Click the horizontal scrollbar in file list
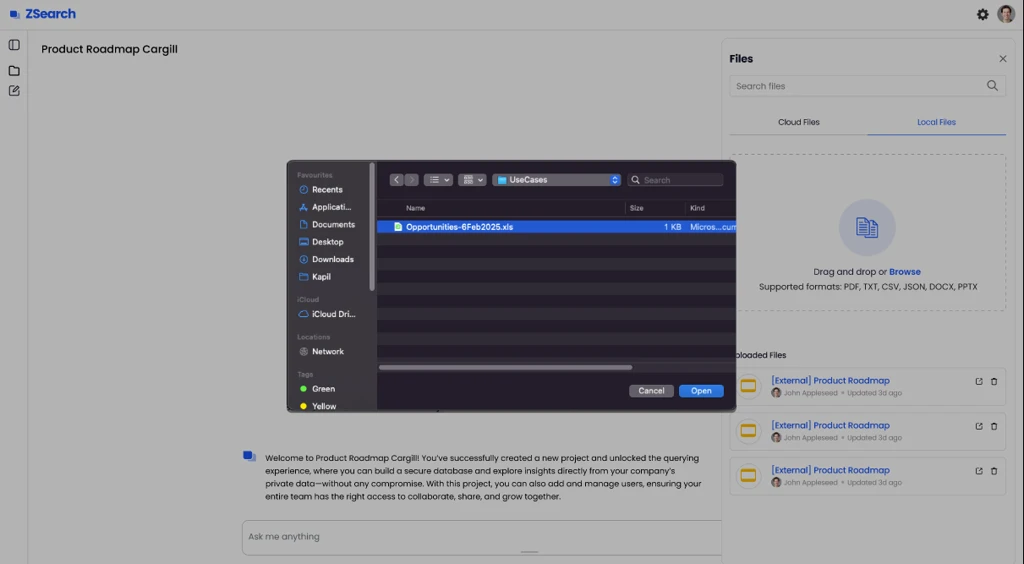1024x564 pixels. click(x=505, y=367)
